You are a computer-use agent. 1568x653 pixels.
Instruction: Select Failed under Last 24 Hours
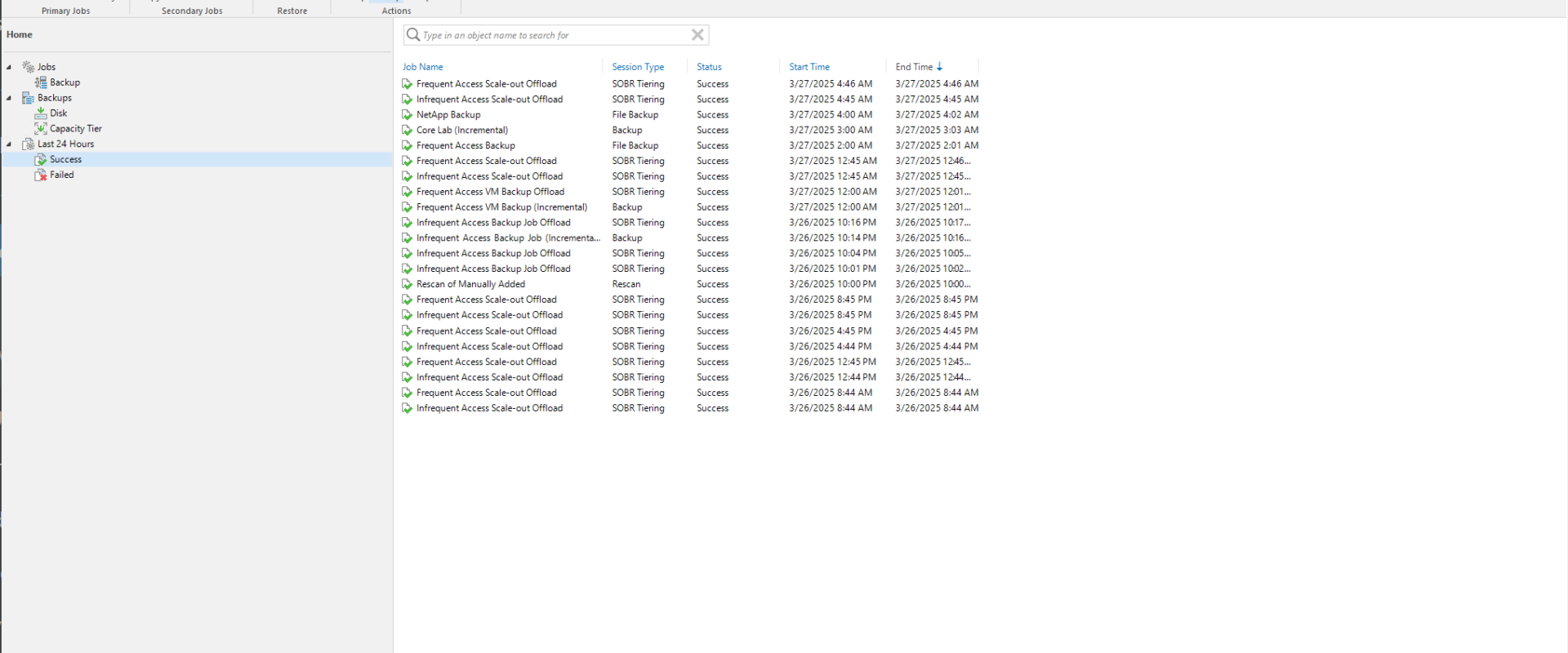tap(62, 175)
